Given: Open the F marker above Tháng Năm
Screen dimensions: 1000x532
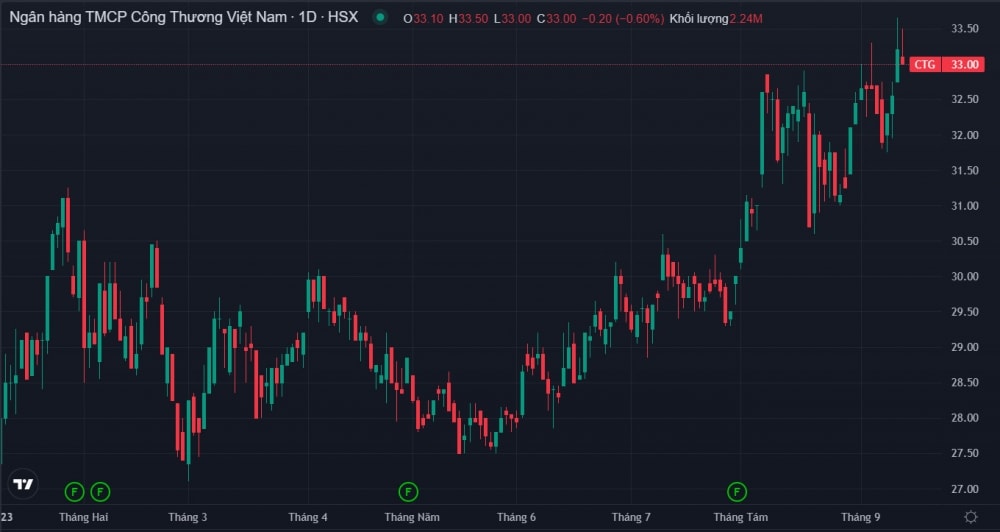Looking at the screenshot, I should pyautogui.click(x=408, y=492).
